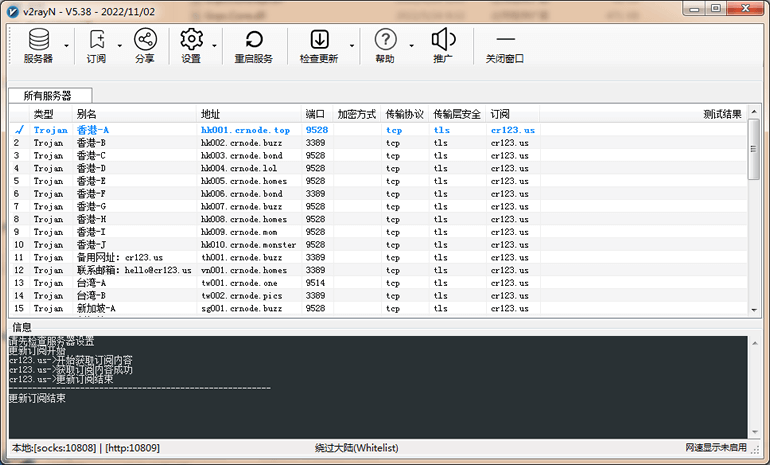Select server row 香港-E
The height and width of the screenshot is (465, 770).
pos(378,181)
